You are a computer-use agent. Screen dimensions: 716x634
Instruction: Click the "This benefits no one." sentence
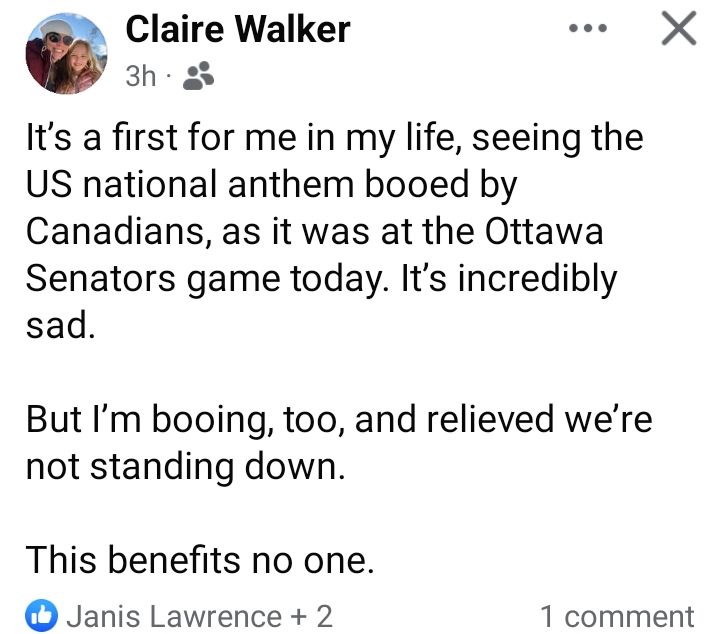coord(200,559)
